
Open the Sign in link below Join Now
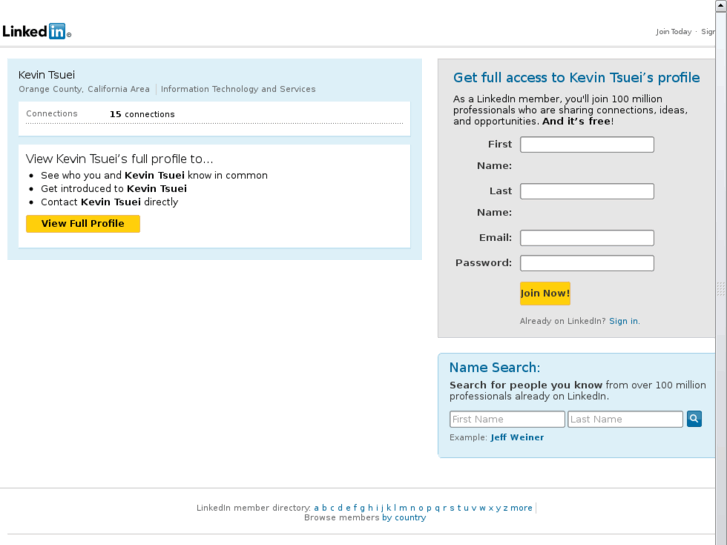pyautogui.click(x=623, y=321)
